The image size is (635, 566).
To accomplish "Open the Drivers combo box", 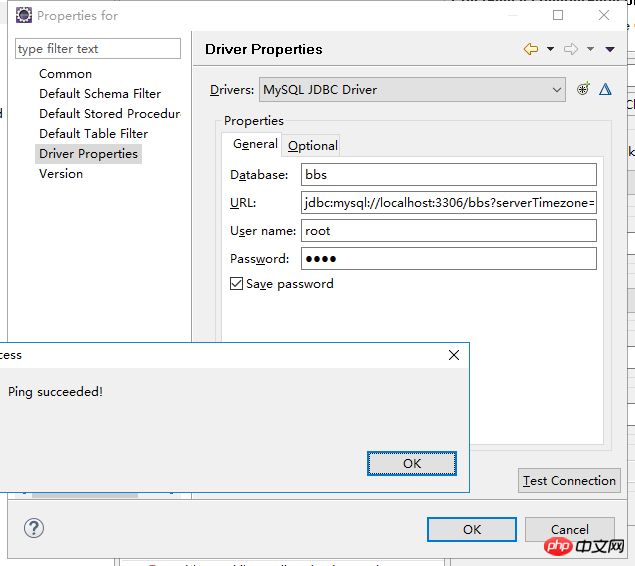I will (x=412, y=89).
